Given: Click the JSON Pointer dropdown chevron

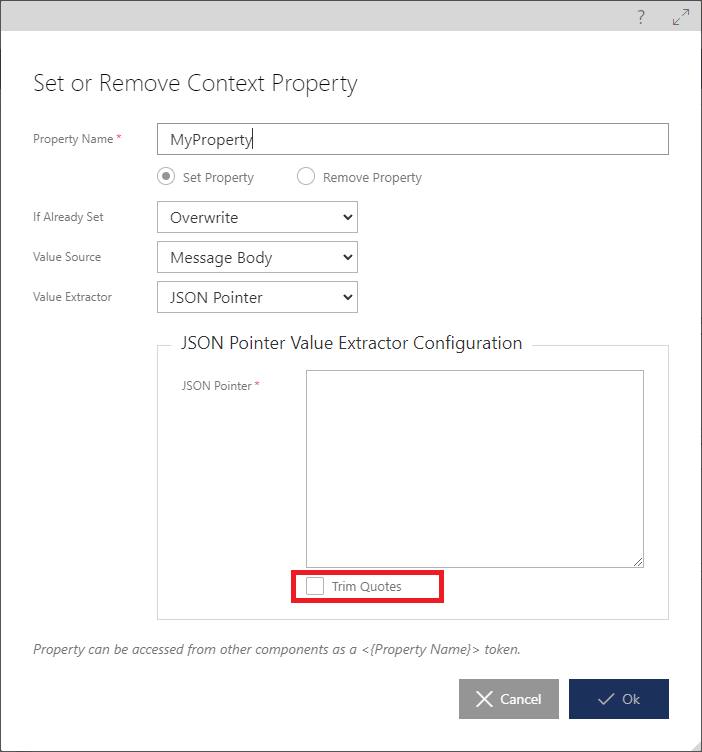Looking at the screenshot, I should (x=348, y=297).
